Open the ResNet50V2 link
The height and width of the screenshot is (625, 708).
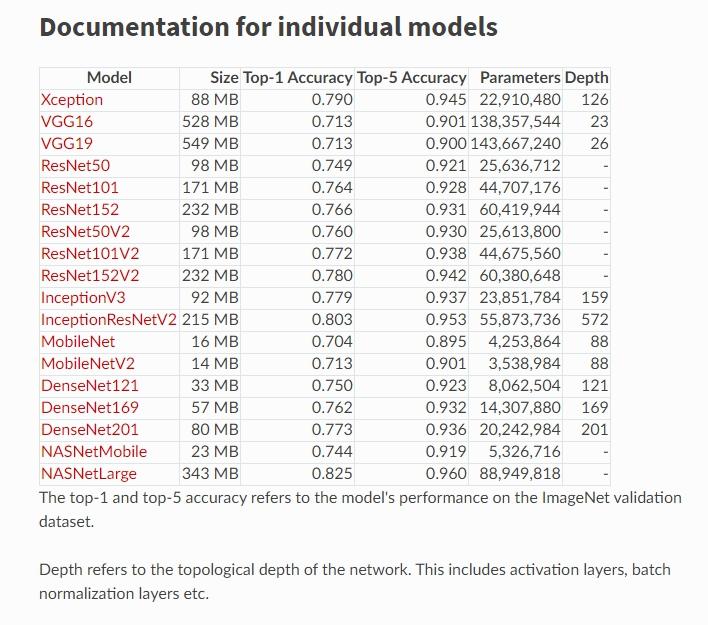coord(86,232)
